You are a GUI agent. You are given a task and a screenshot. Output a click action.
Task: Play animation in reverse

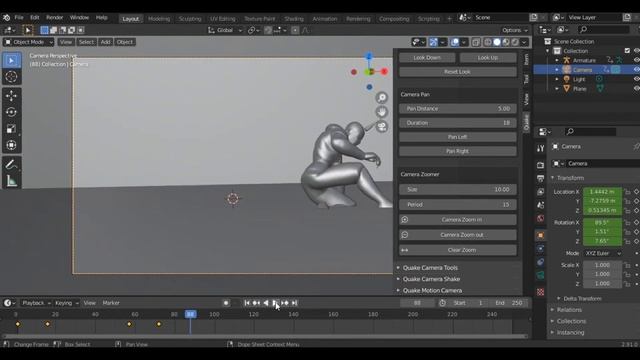pos(266,303)
